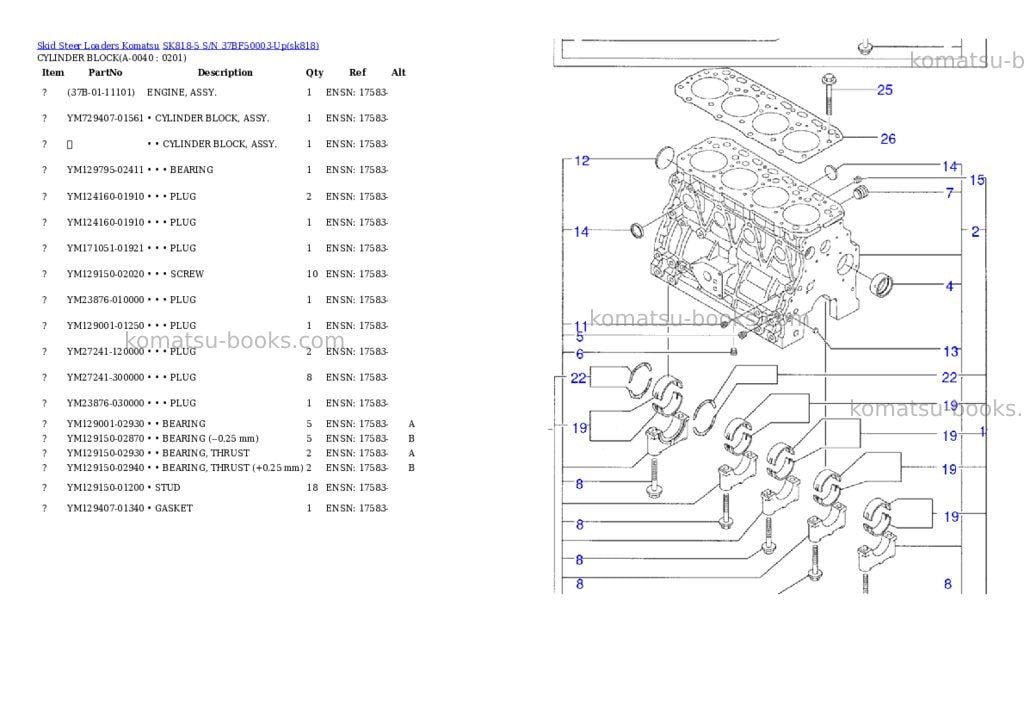Click diagram callout number 6

579,353
